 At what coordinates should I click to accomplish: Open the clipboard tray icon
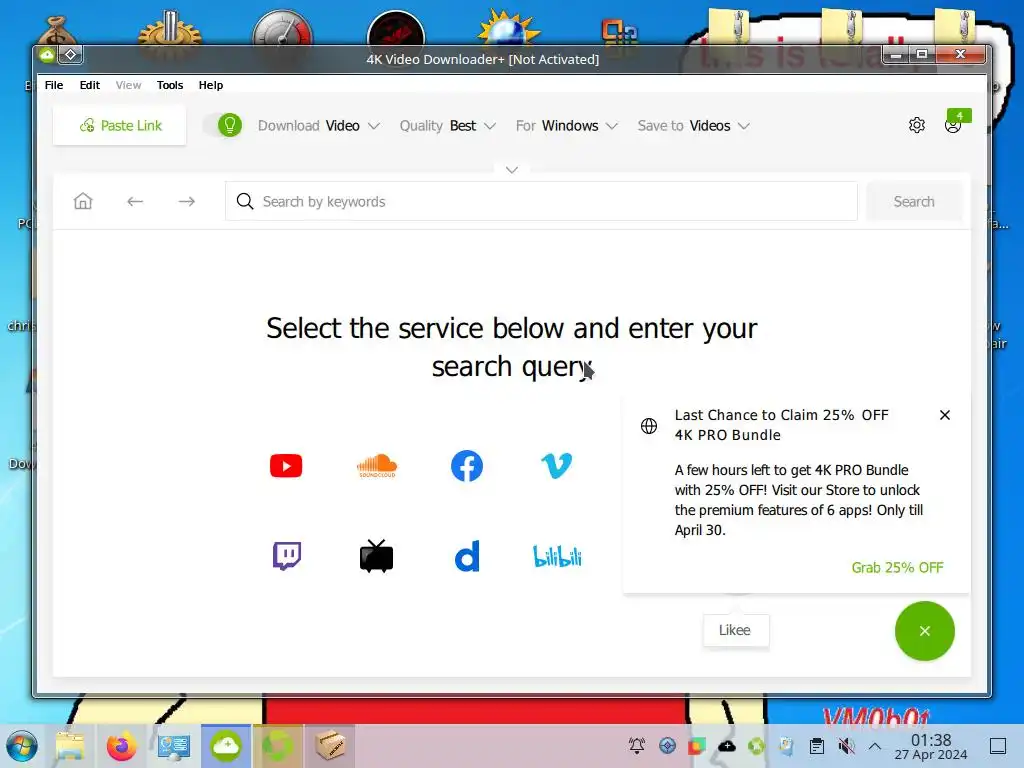coord(816,746)
